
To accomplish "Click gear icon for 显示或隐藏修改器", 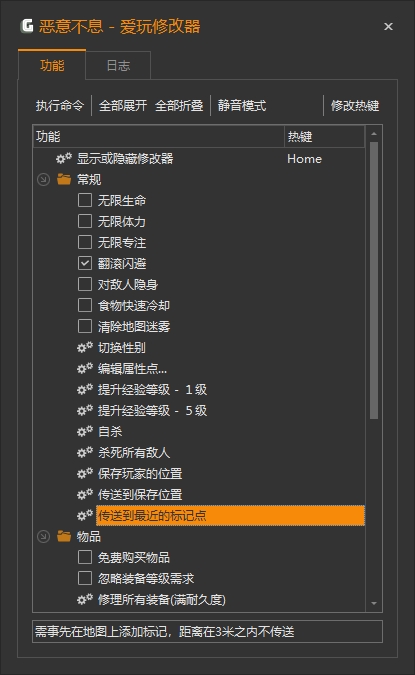I will point(64,158).
